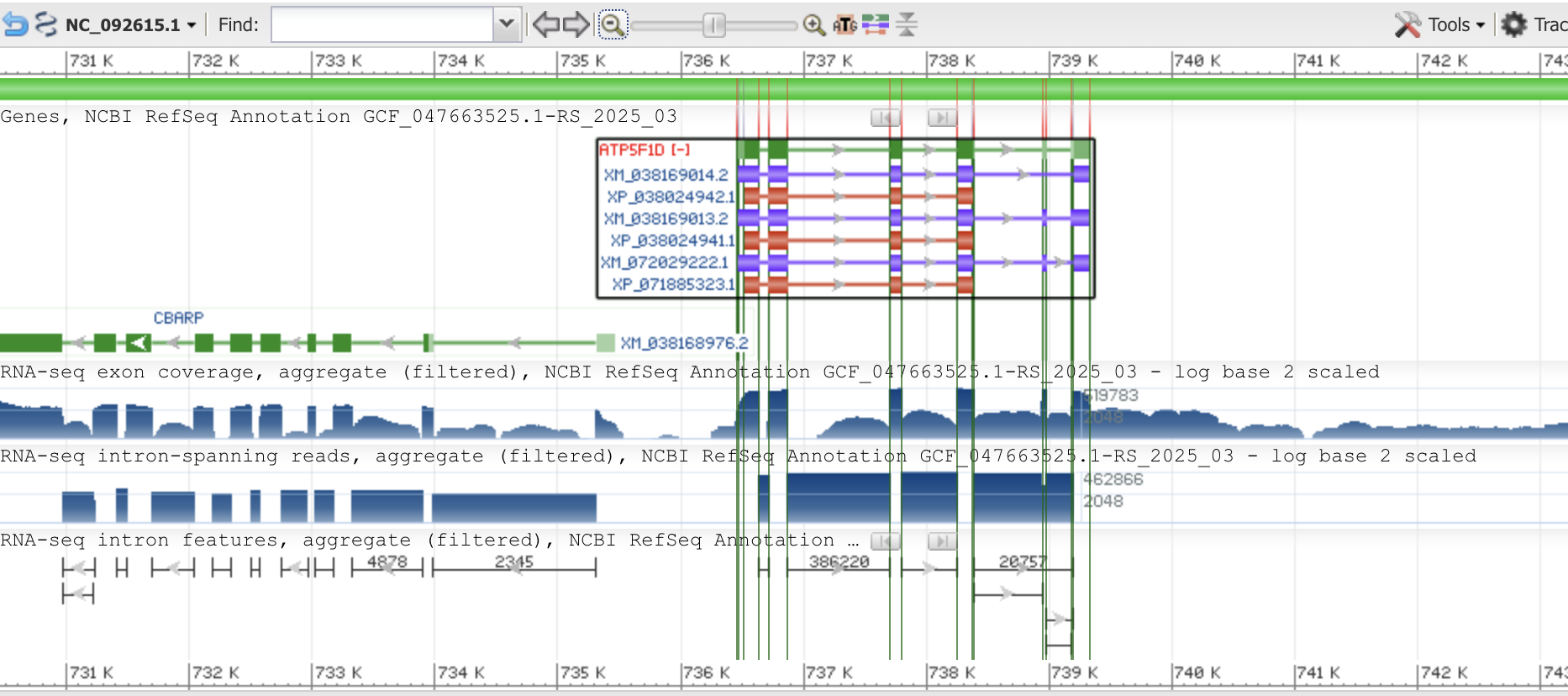Open the NC_092615.1 sequence dropdown

(131, 24)
